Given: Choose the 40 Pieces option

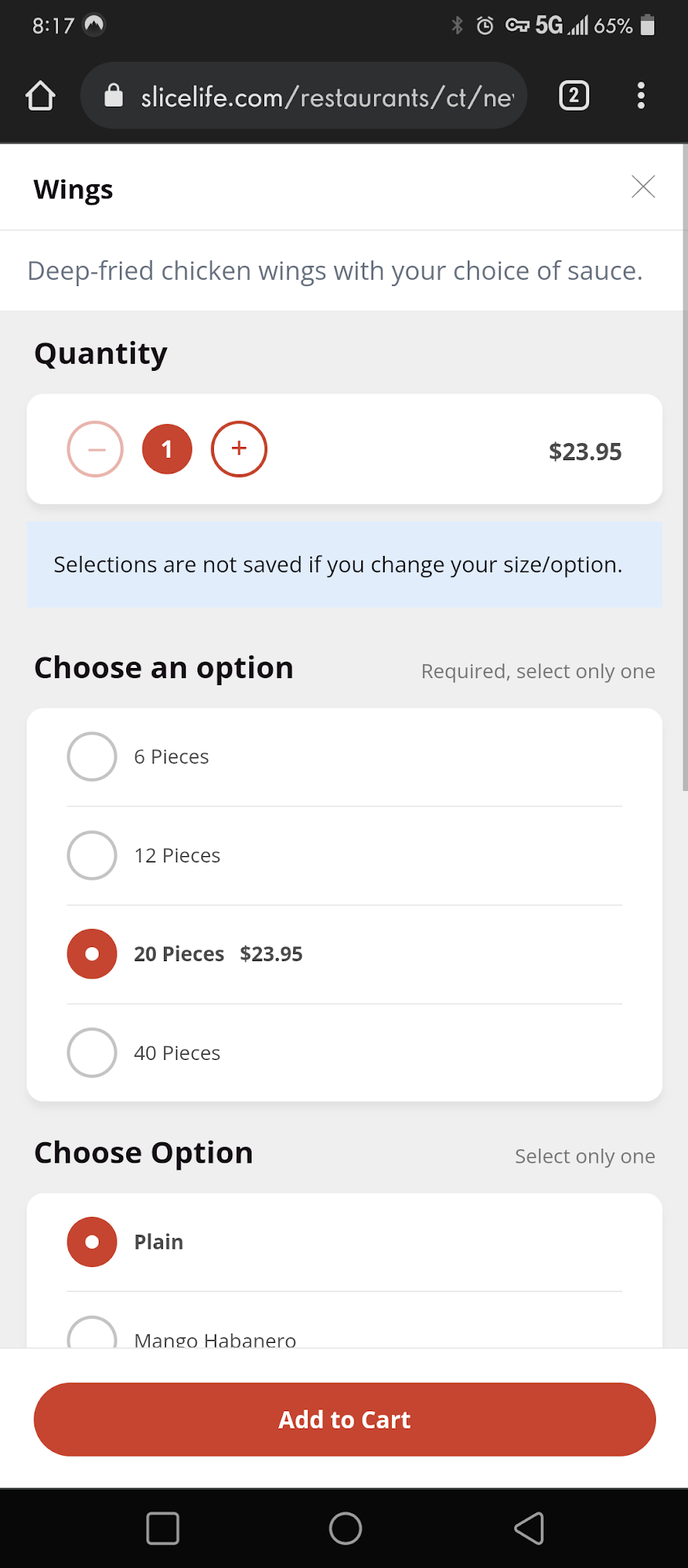Looking at the screenshot, I should (92, 1053).
